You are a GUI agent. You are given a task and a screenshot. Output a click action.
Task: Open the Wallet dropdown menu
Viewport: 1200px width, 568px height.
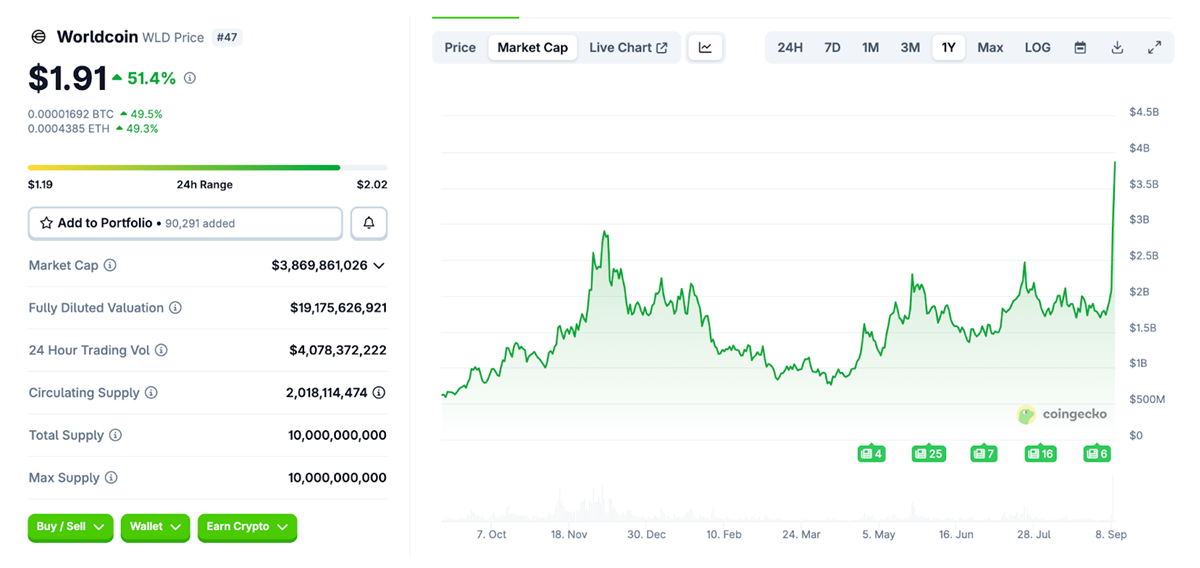pyautogui.click(x=155, y=527)
